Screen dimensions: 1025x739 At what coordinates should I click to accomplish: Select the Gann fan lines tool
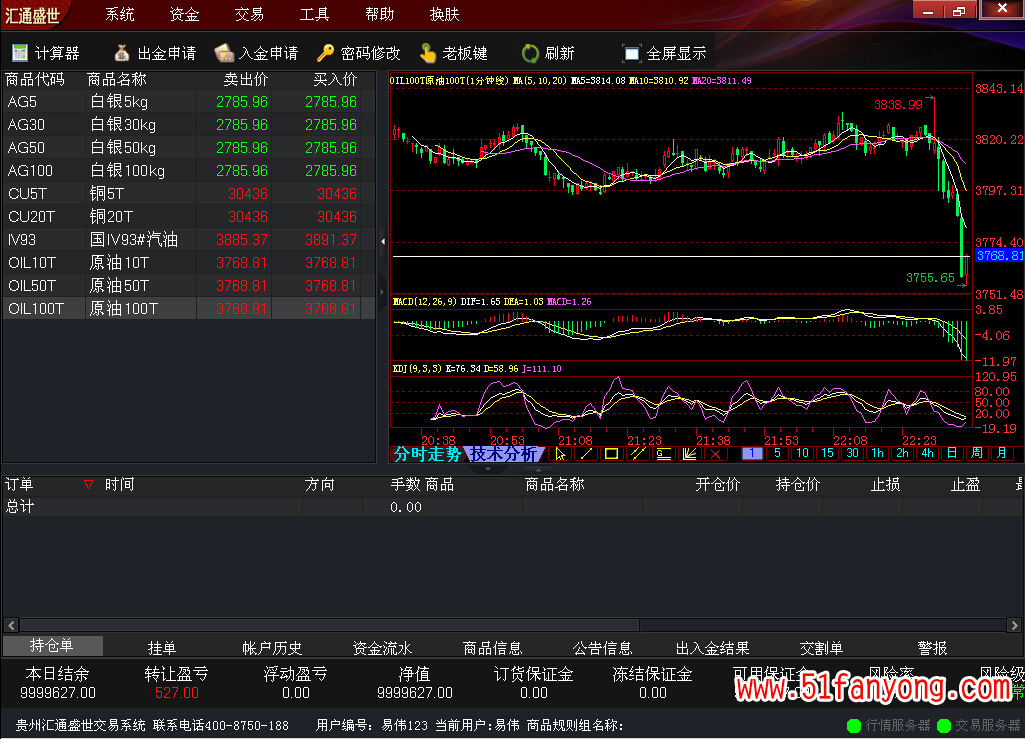(689, 454)
